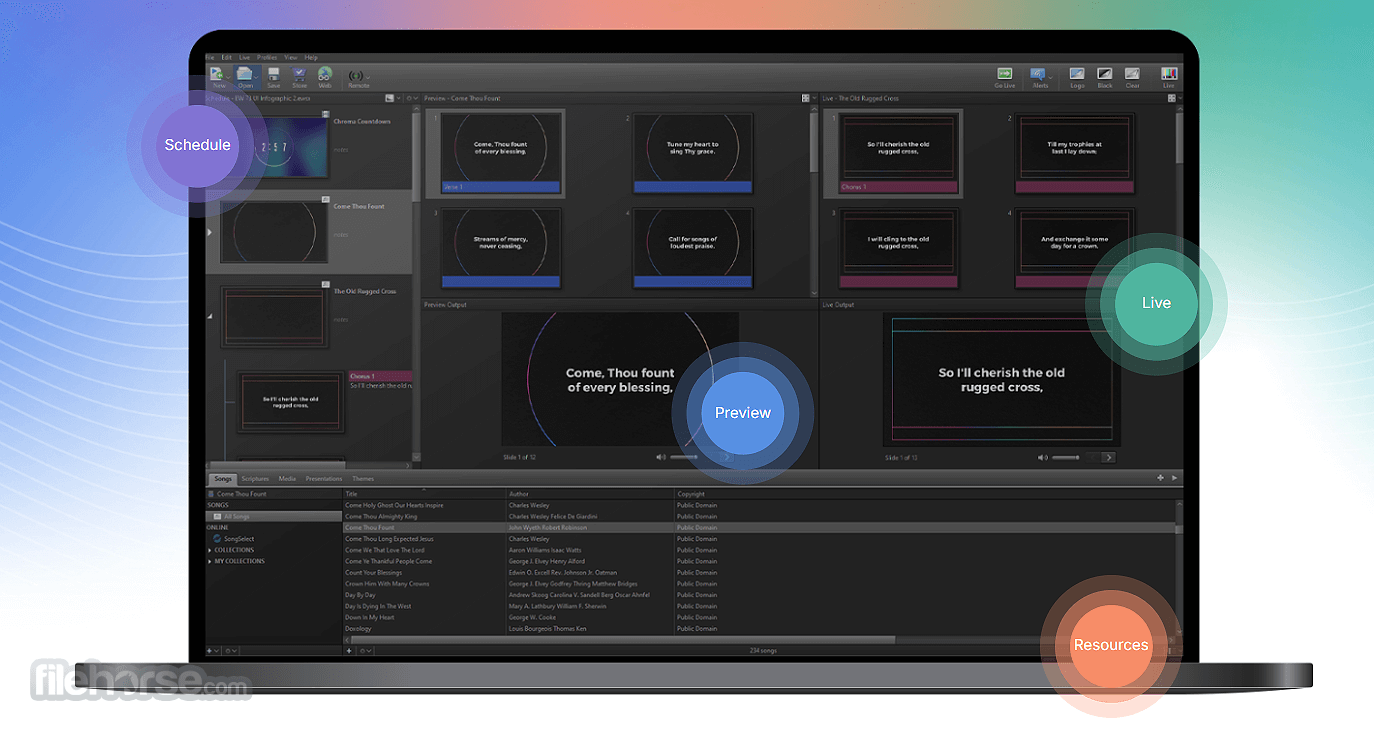Click the plus icon at right of resource tabs
This screenshot has width=1374, height=731.
pyautogui.click(x=1160, y=478)
